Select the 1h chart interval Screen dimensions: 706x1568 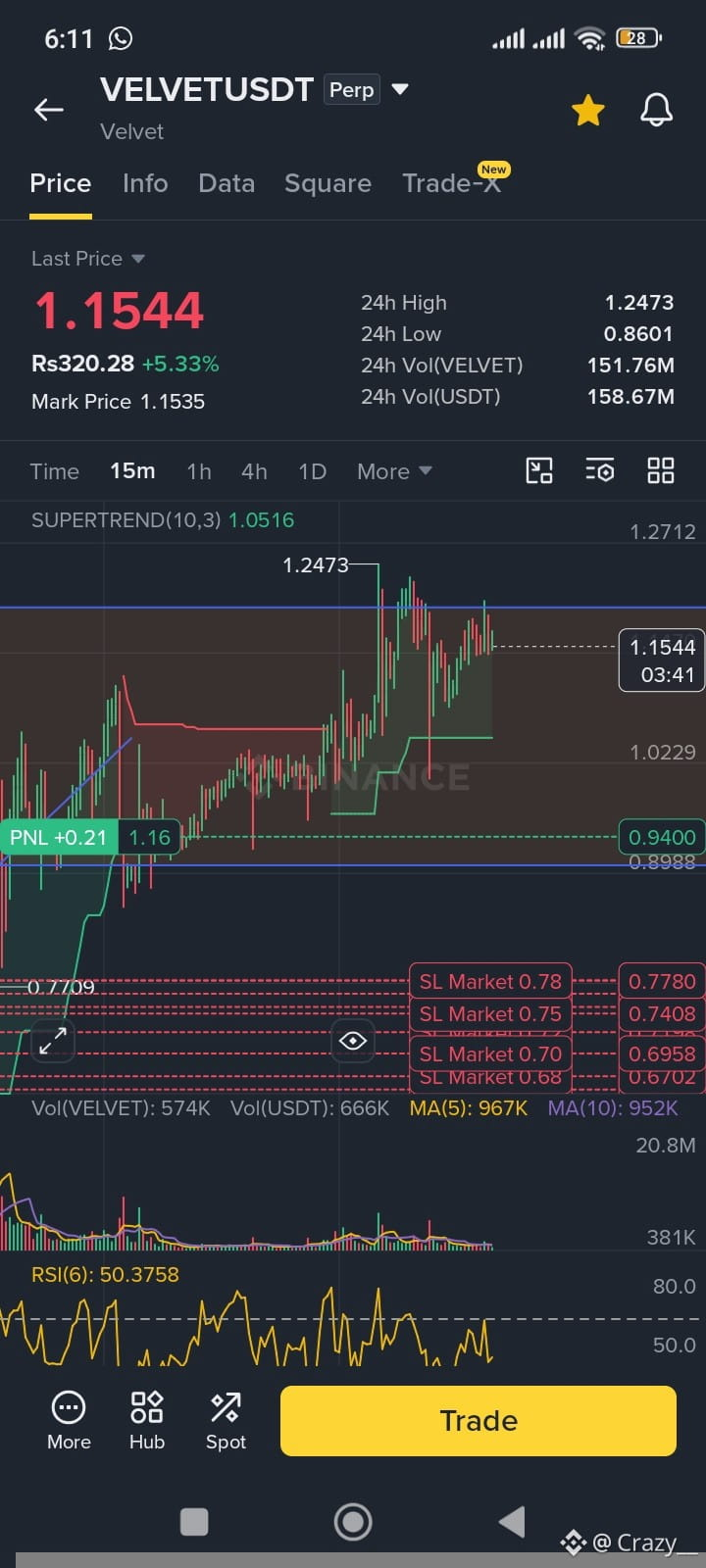coord(199,471)
